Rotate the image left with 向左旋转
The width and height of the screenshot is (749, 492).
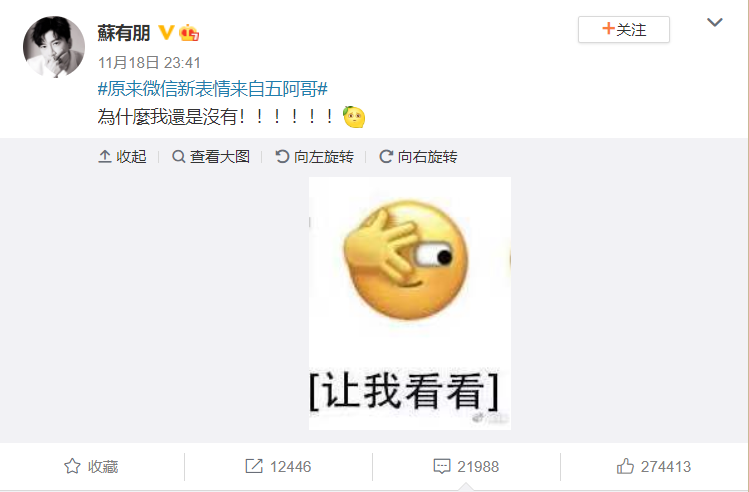pos(315,157)
